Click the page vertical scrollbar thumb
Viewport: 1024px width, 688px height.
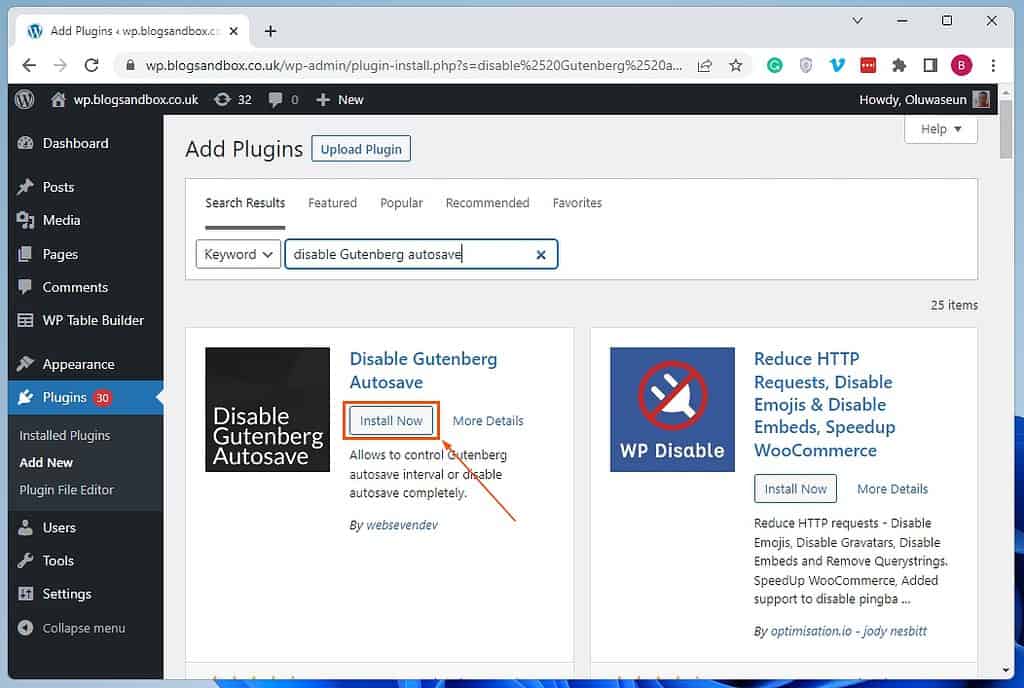tap(1006, 131)
